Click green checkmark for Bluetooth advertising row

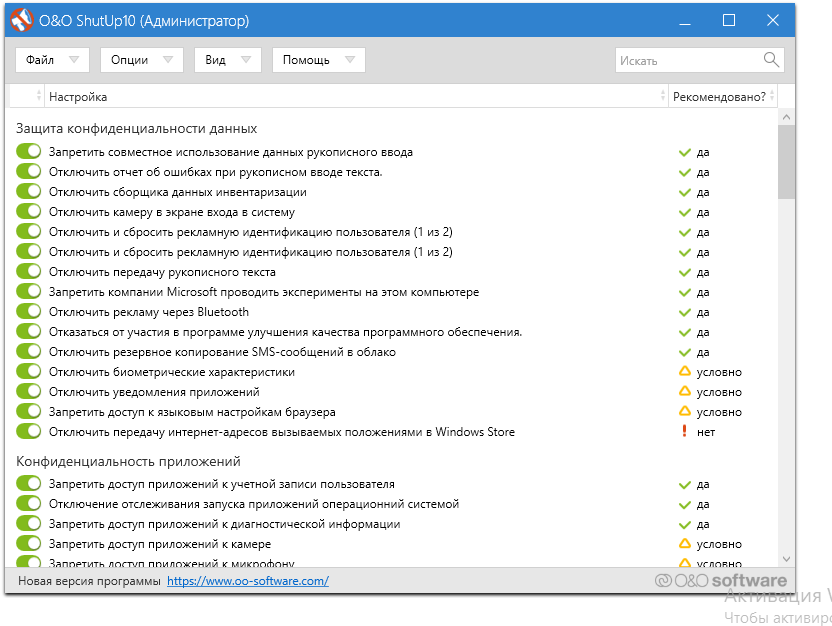(x=684, y=312)
